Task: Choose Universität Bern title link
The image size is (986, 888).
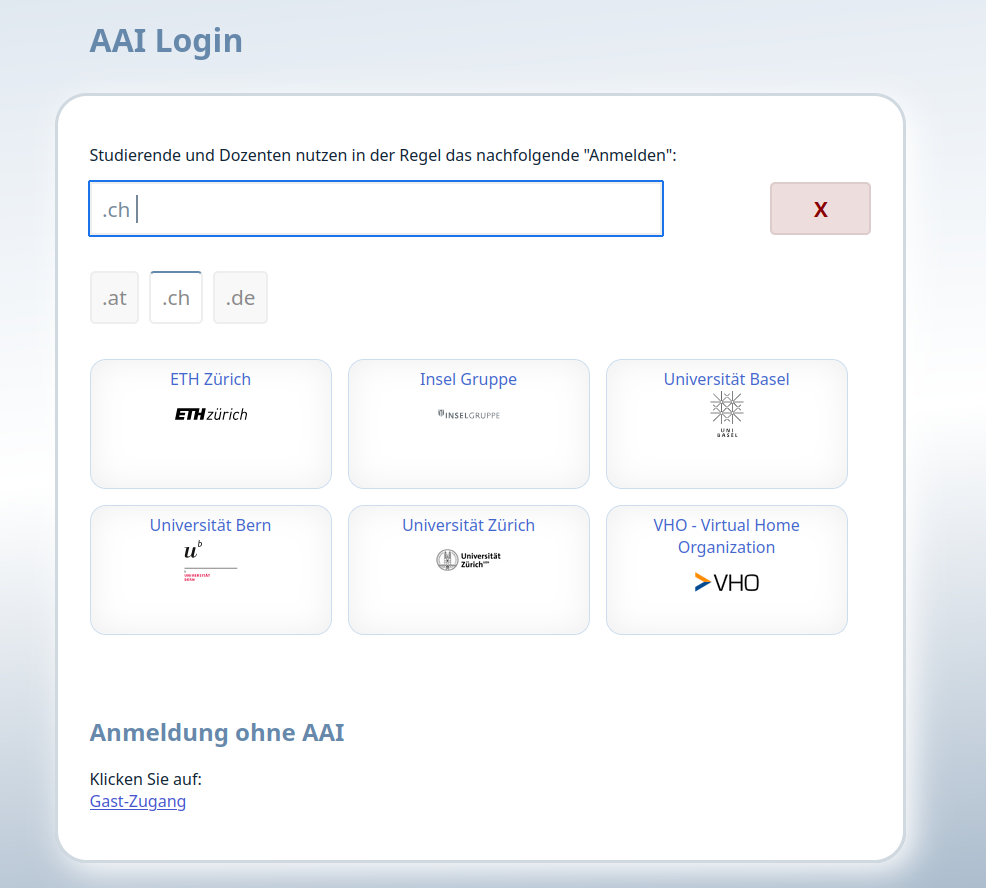Action: click(211, 525)
